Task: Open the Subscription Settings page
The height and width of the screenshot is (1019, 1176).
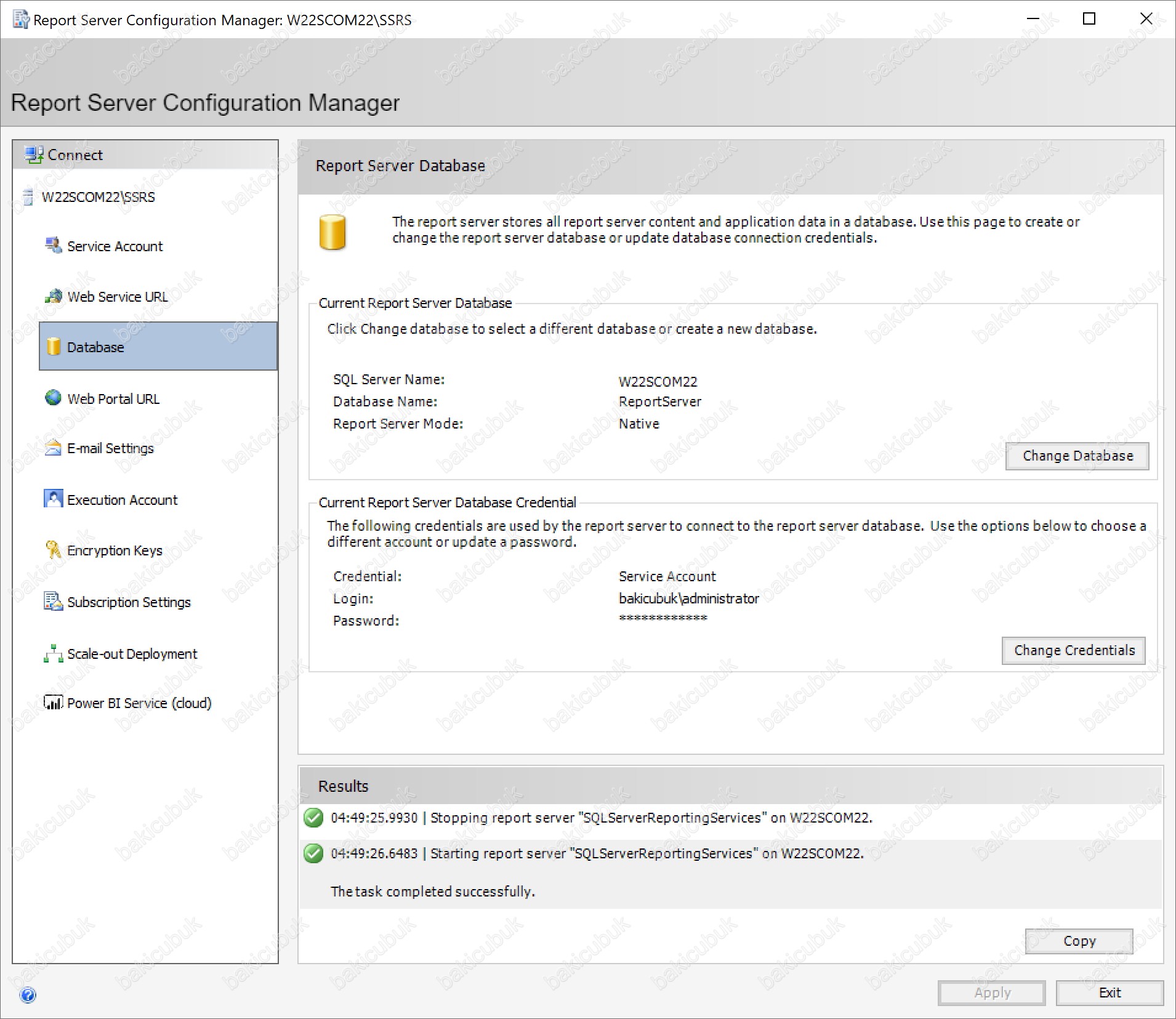Action: (129, 602)
